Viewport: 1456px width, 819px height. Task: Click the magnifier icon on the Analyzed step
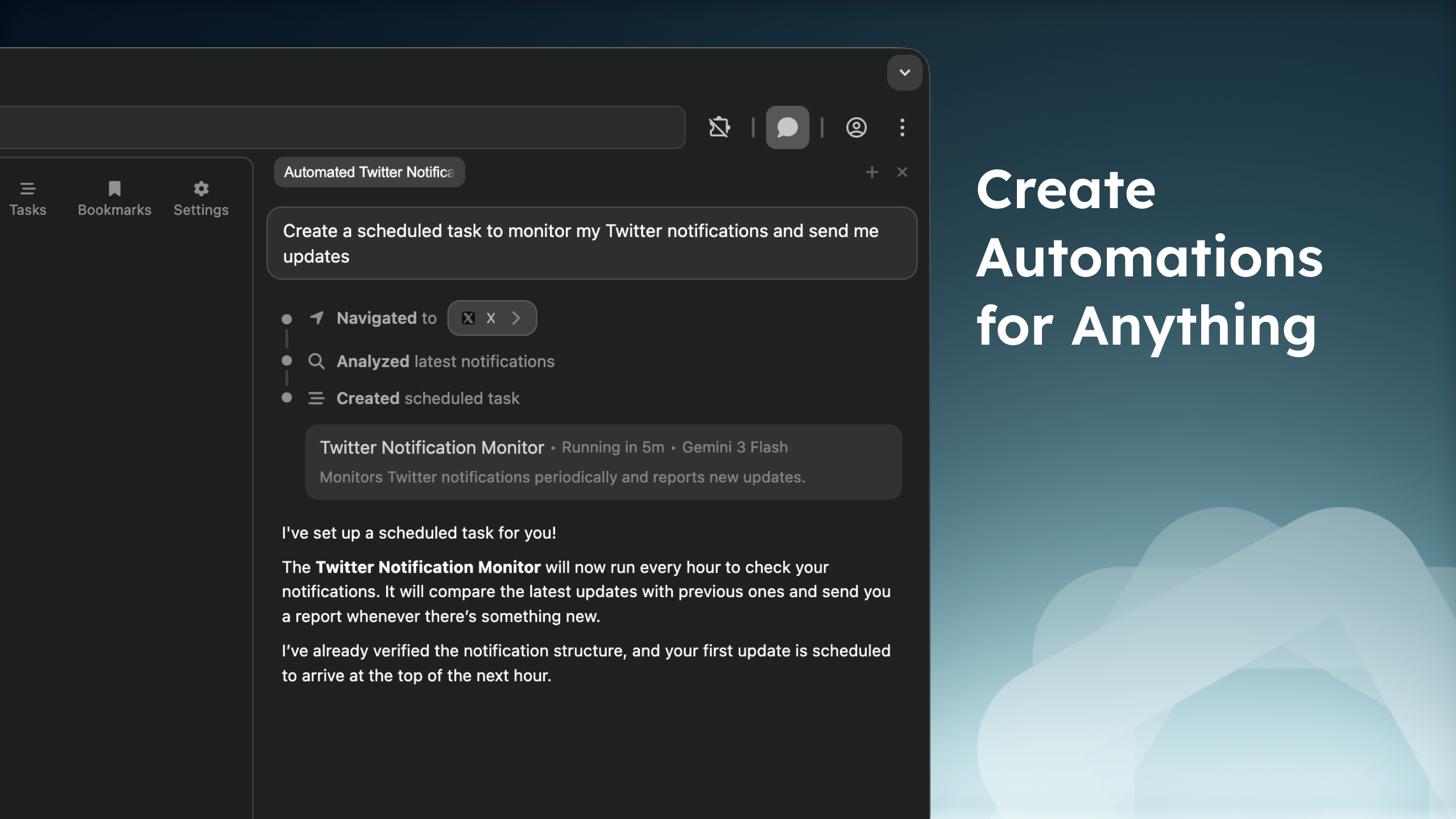pyautogui.click(x=317, y=361)
